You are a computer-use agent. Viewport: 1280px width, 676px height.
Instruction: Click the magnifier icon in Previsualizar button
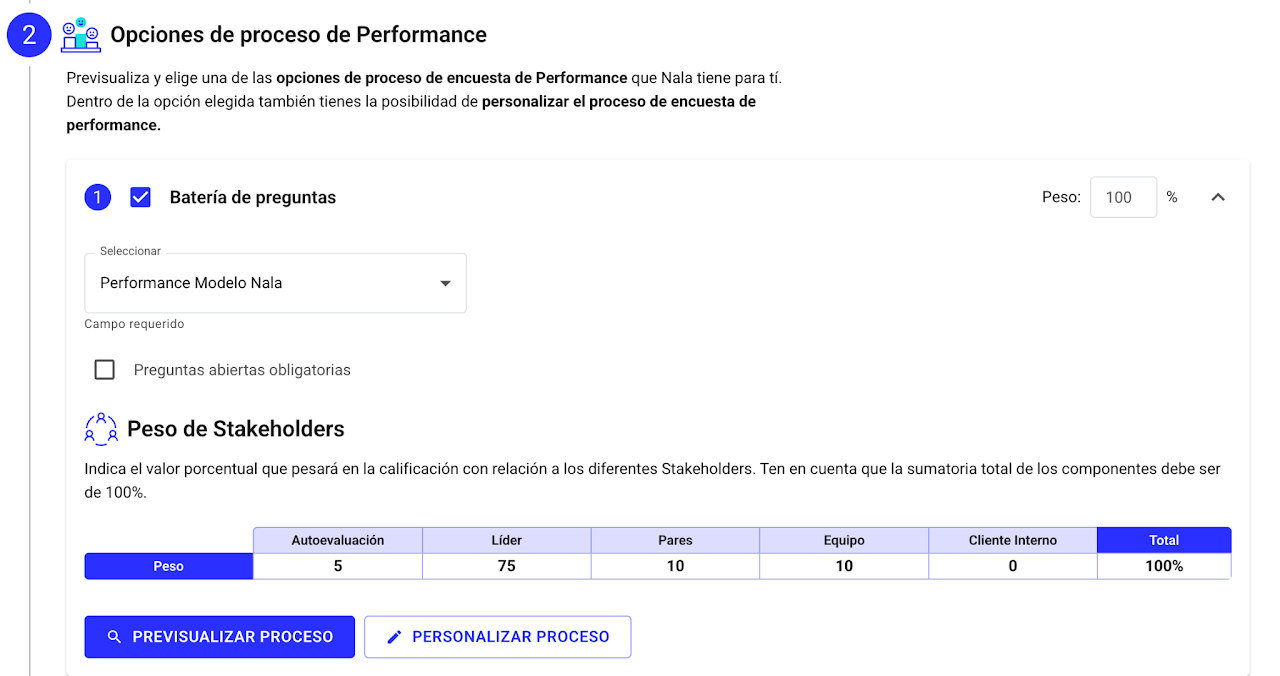point(114,637)
